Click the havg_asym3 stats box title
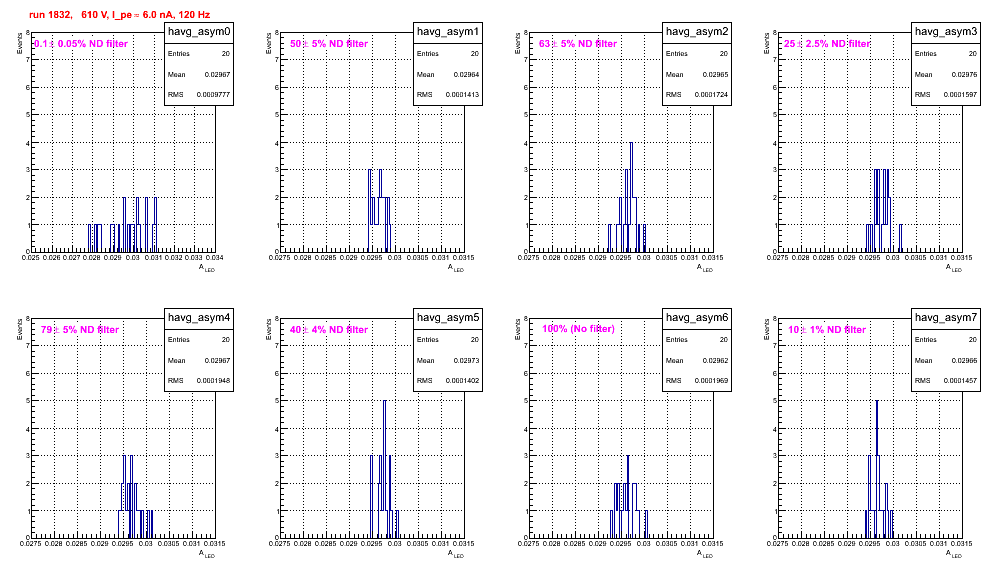 tap(946, 32)
